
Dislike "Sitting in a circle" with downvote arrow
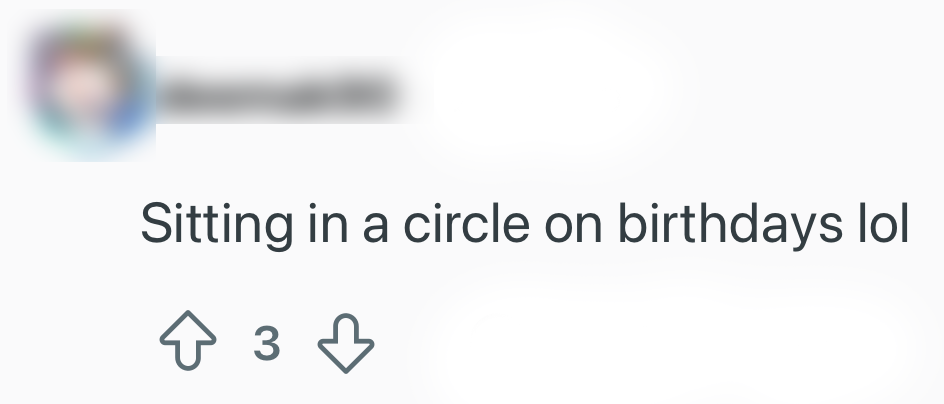point(345,344)
